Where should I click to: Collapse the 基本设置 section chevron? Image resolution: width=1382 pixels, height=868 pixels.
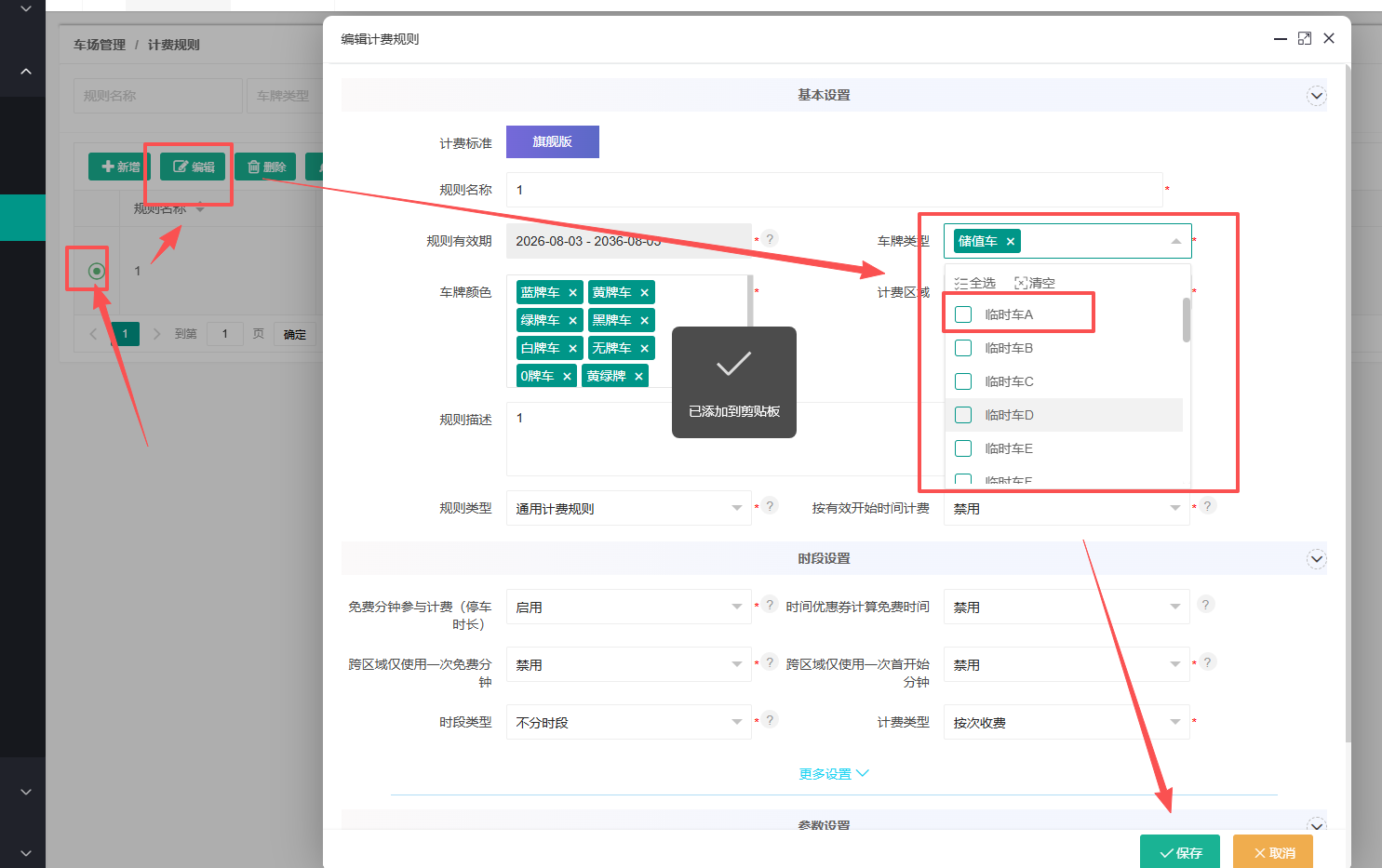pyautogui.click(x=1316, y=96)
